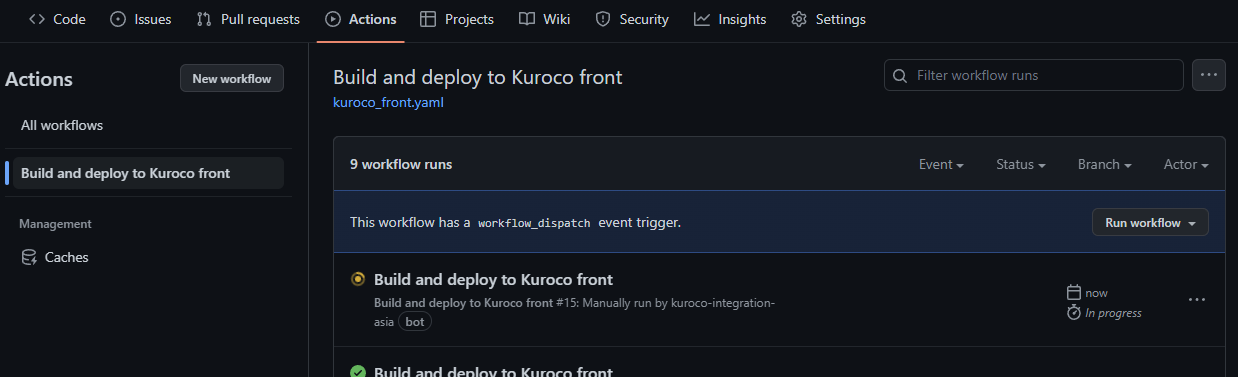
Task: Focus the Filter workflow runs field
Action: pyautogui.click(x=1034, y=75)
